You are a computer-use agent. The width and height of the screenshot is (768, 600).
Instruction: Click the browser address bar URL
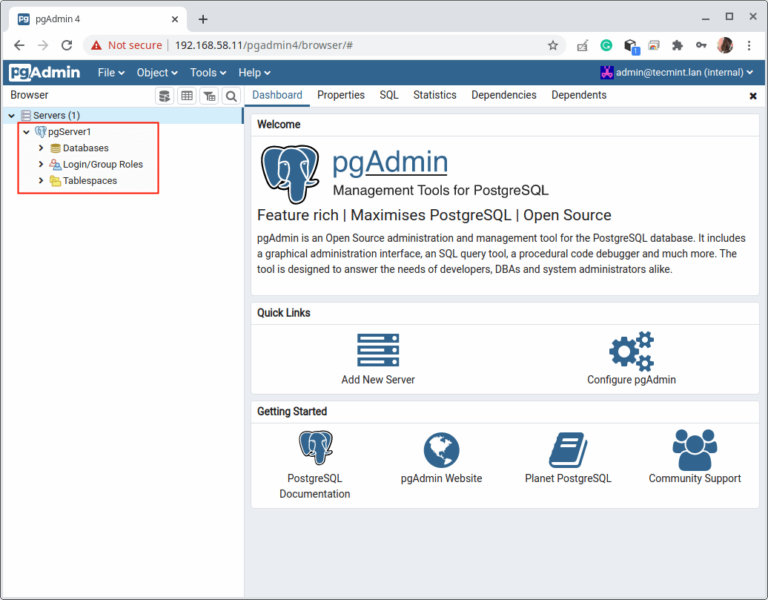[x=300, y=45]
